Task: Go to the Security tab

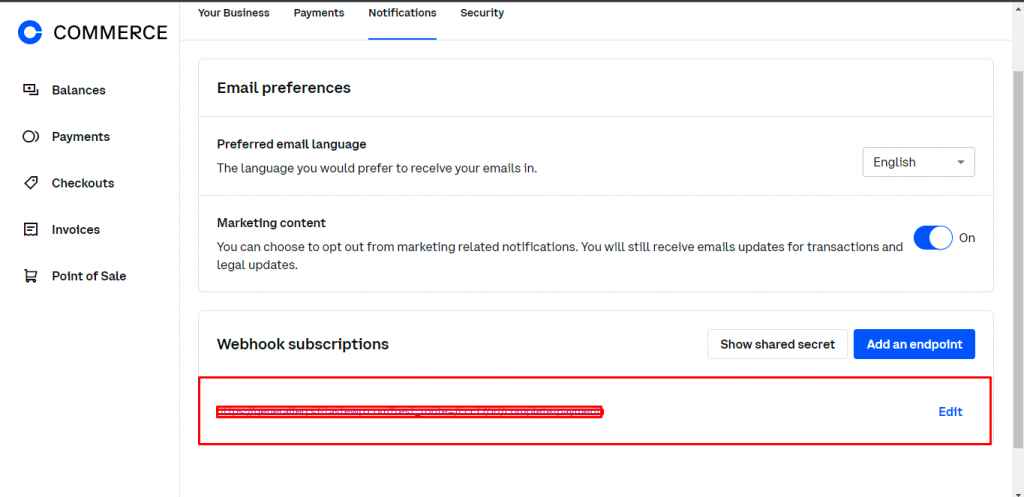Action: click(482, 13)
